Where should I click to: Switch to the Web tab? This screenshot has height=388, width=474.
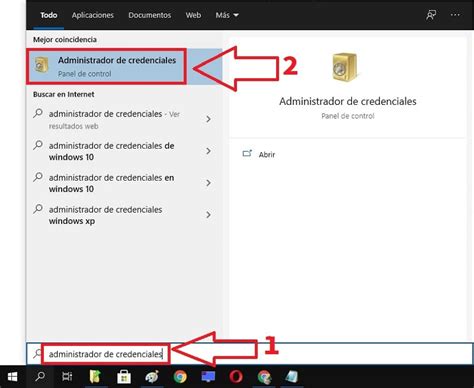(193, 15)
